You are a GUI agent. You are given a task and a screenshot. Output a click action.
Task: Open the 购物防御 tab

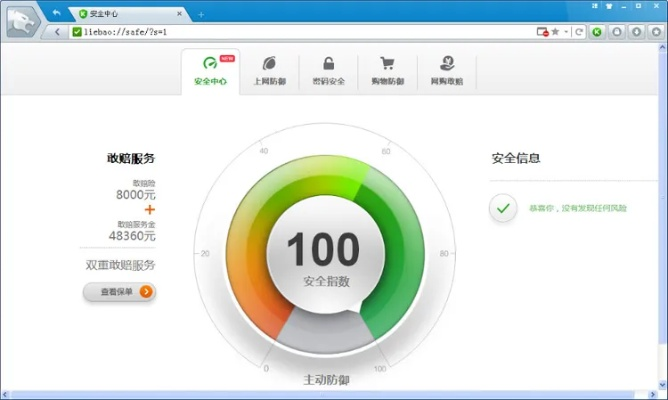[387, 70]
